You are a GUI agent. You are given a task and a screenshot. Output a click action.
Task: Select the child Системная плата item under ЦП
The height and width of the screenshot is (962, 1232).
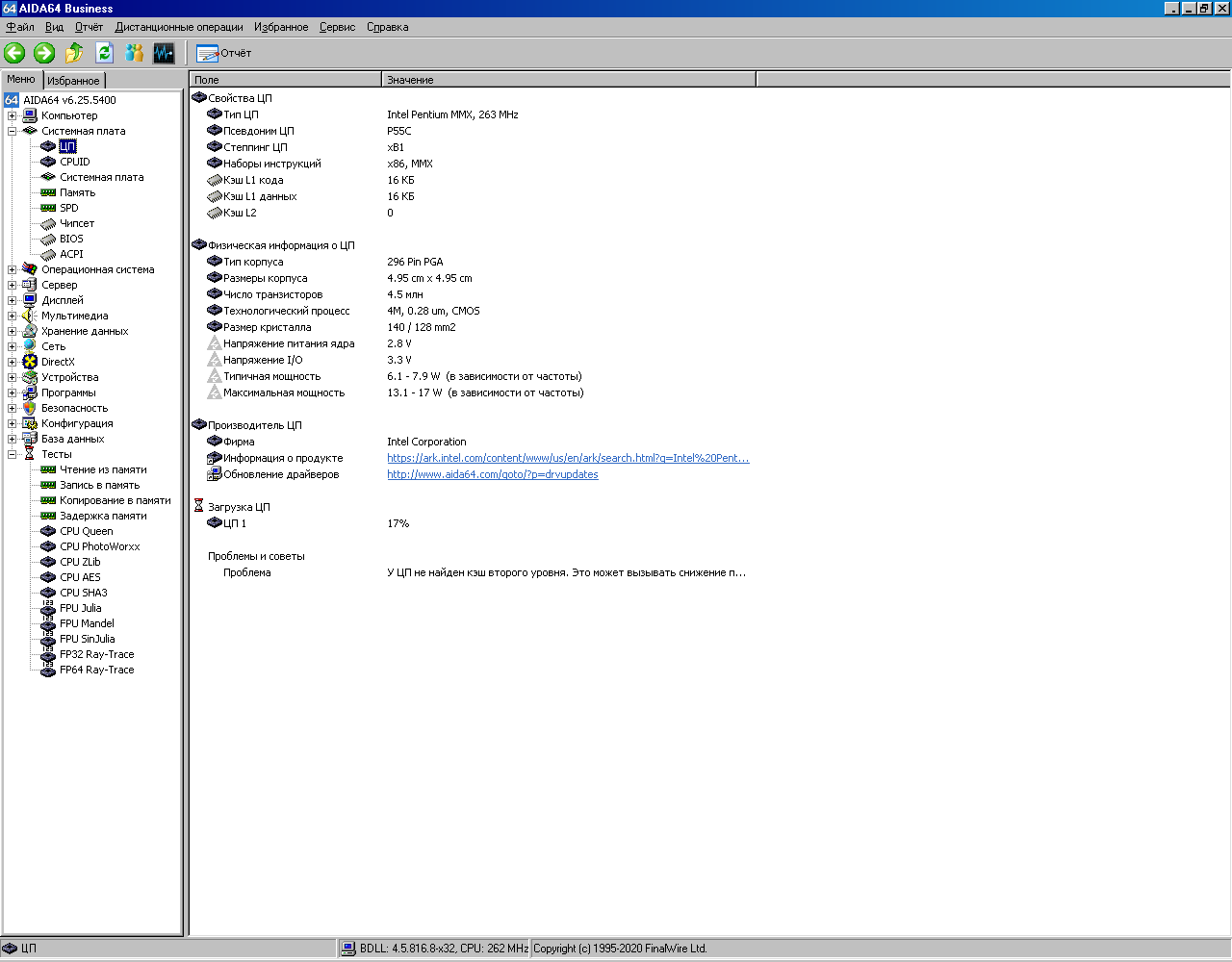tap(101, 177)
